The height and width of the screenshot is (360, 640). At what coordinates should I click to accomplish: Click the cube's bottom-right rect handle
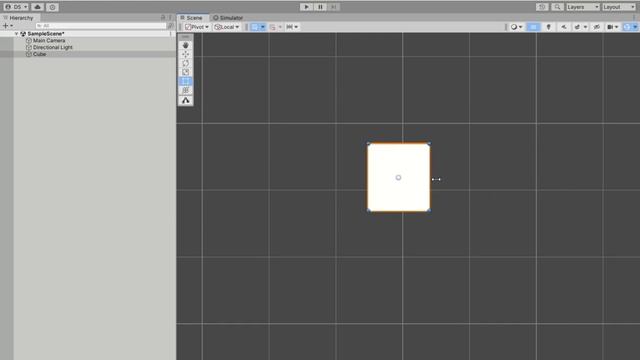[429, 210]
